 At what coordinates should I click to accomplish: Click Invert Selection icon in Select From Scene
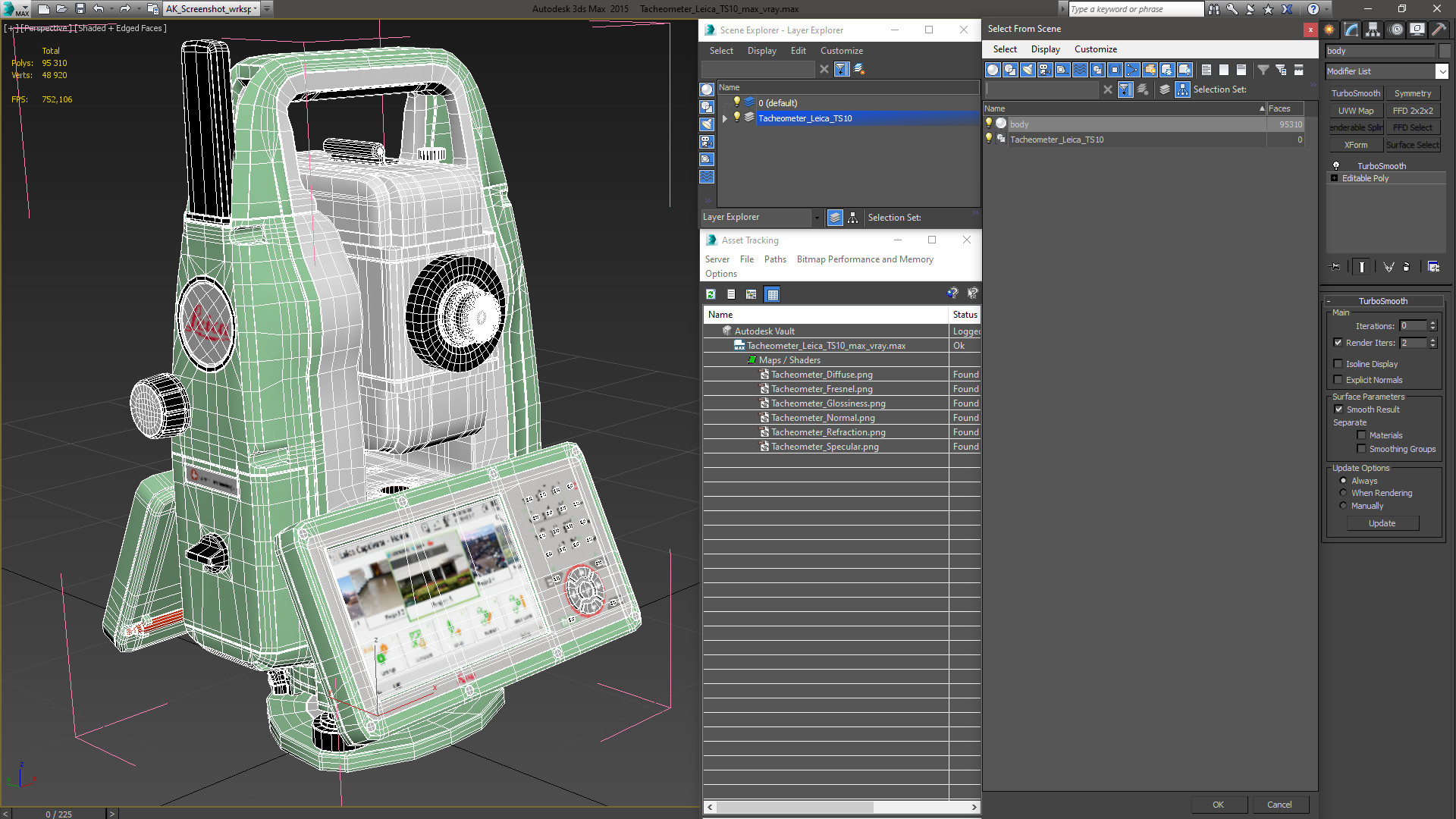[1241, 70]
